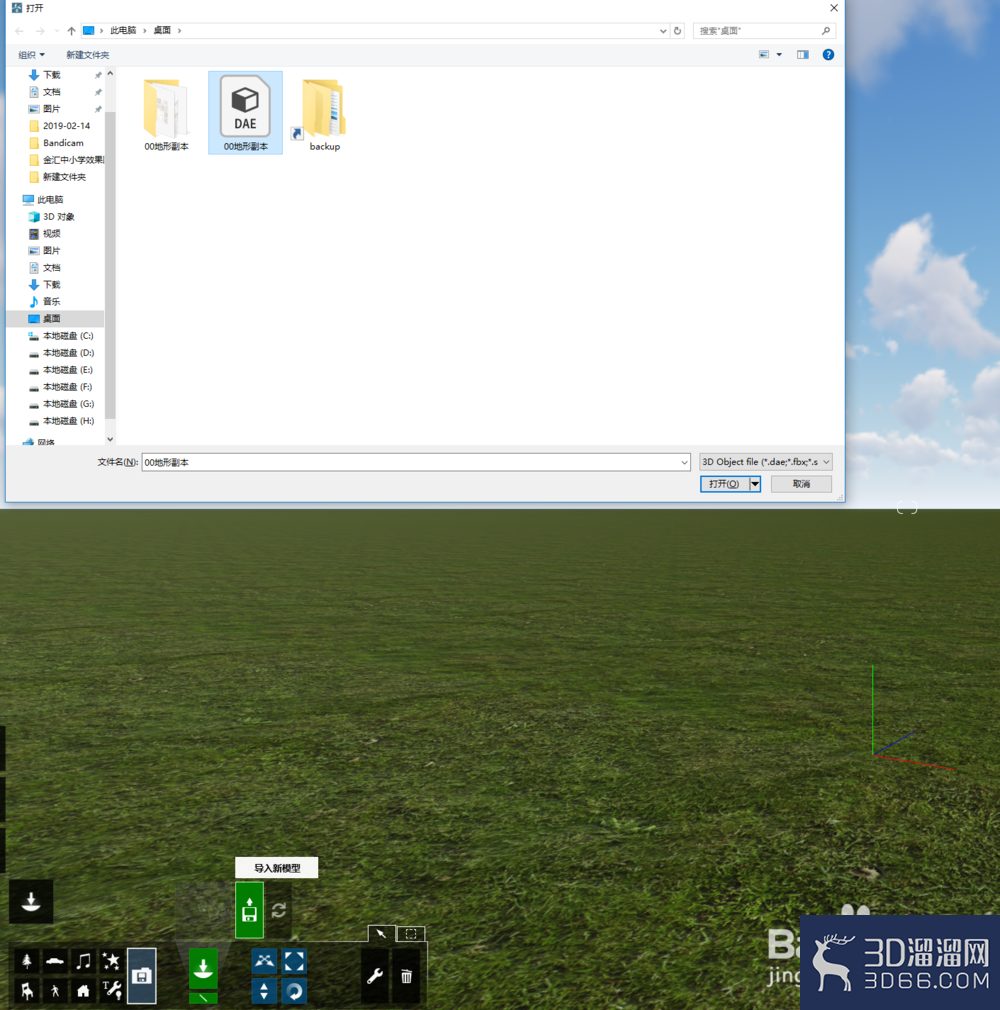Select 新建文件夹 in navigation pane
The height and width of the screenshot is (1010, 1000).
[57, 177]
